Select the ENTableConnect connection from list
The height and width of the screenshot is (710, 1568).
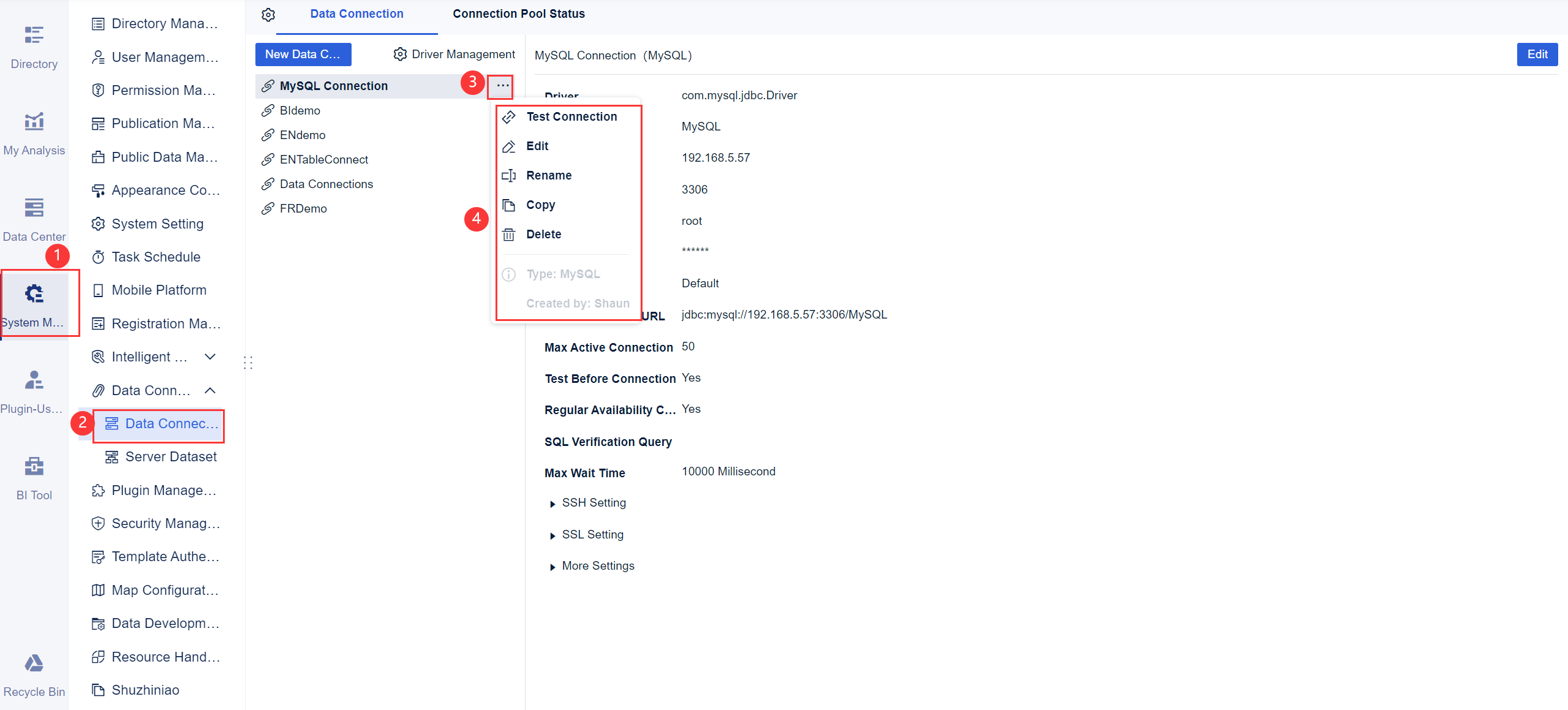(x=323, y=159)
